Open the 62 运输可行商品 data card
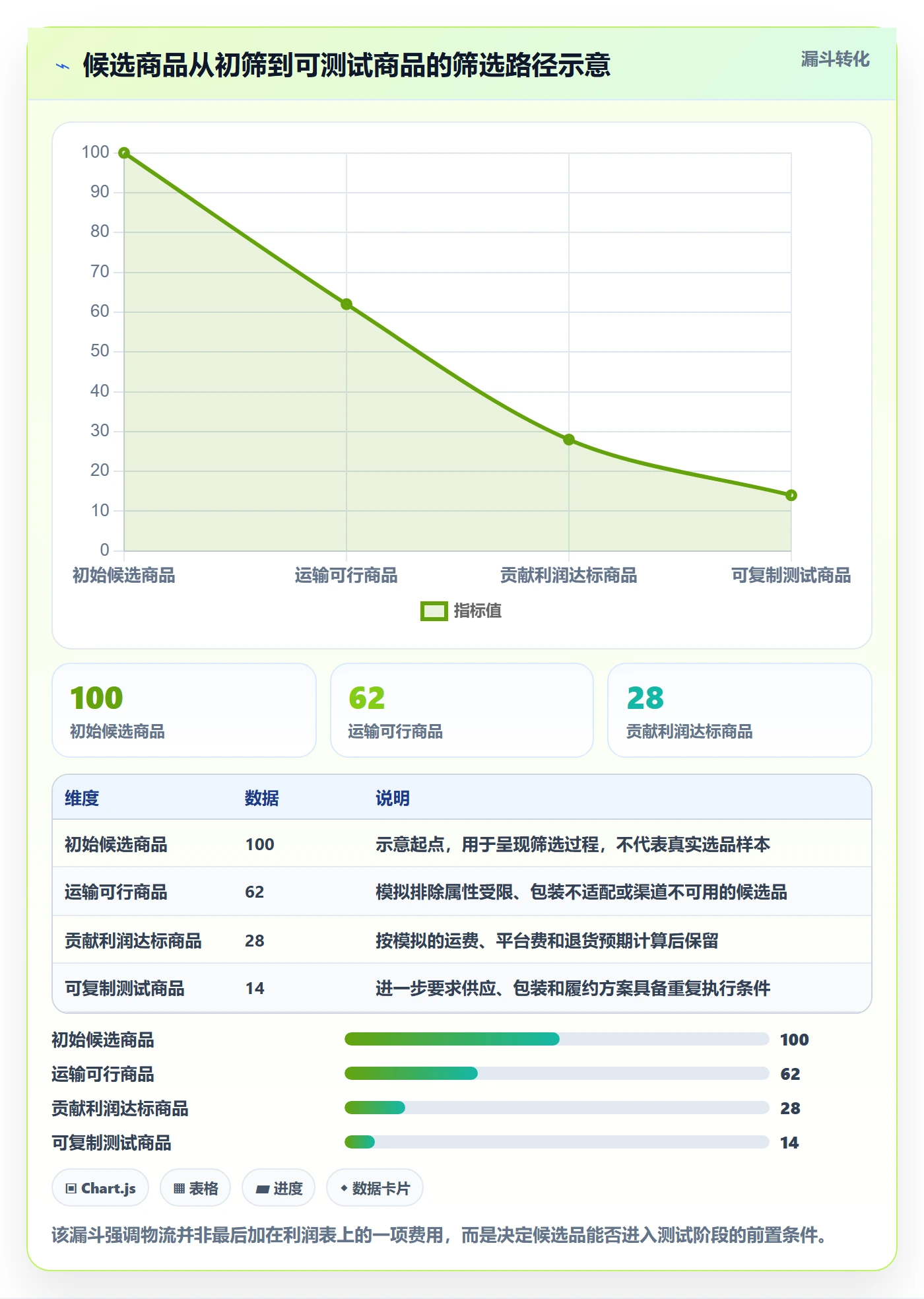Viewport: 924px width, 1299px height. pos(462,710)
